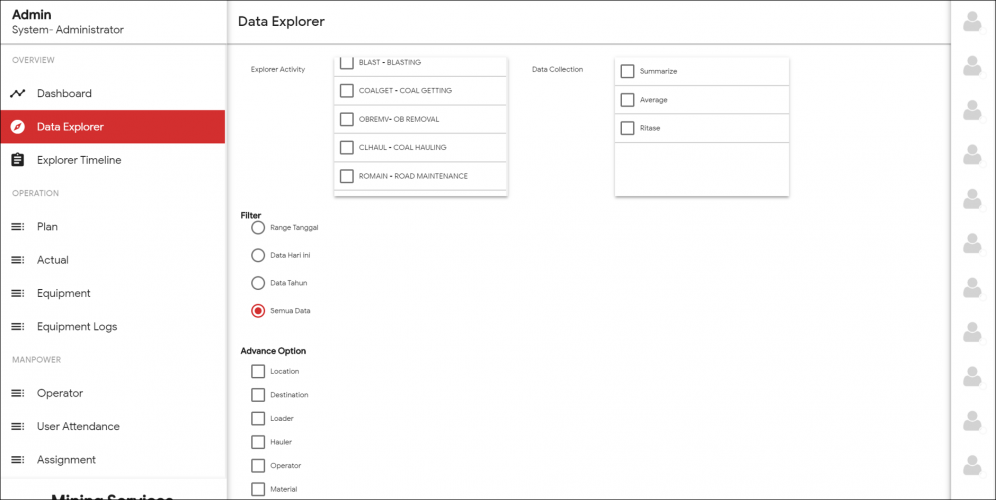Viewport: 996px width, 500px height.
Task: Choose the Data Hari ini radio button
Action: 258,255
